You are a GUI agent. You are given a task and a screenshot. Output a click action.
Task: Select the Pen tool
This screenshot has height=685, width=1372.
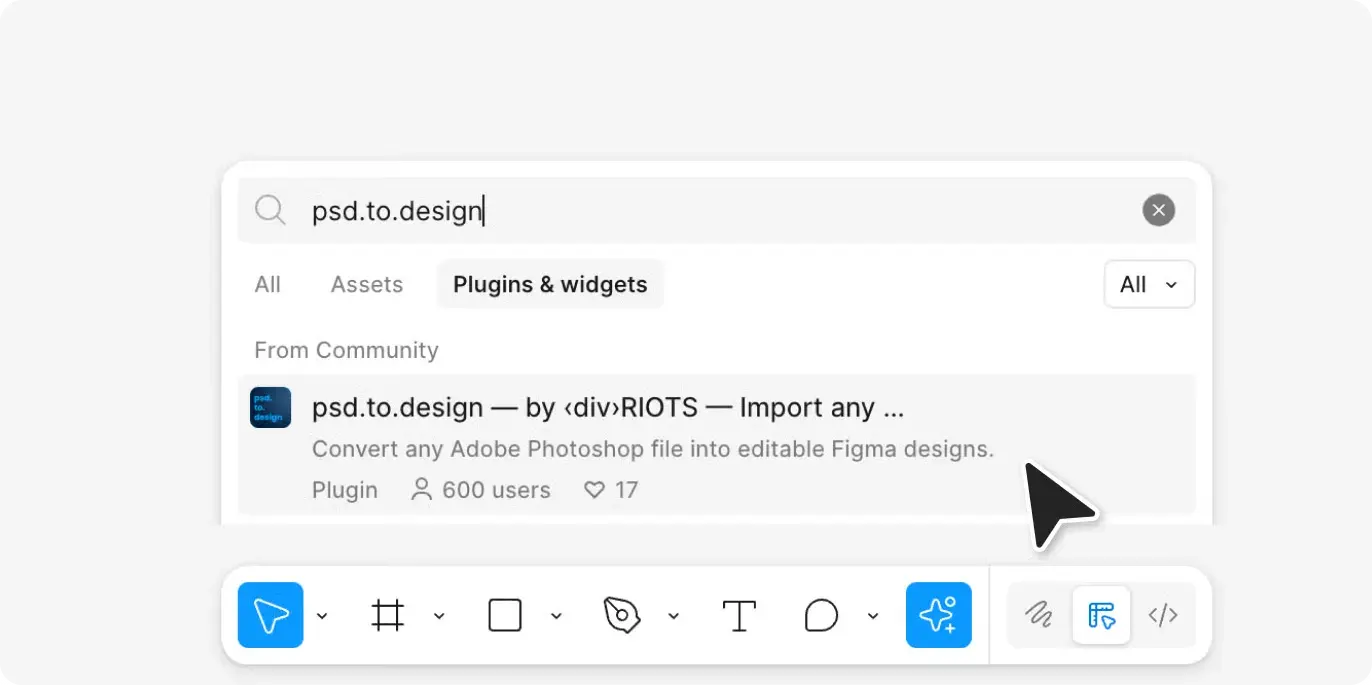pyautogui.click(x=621, y=615)
